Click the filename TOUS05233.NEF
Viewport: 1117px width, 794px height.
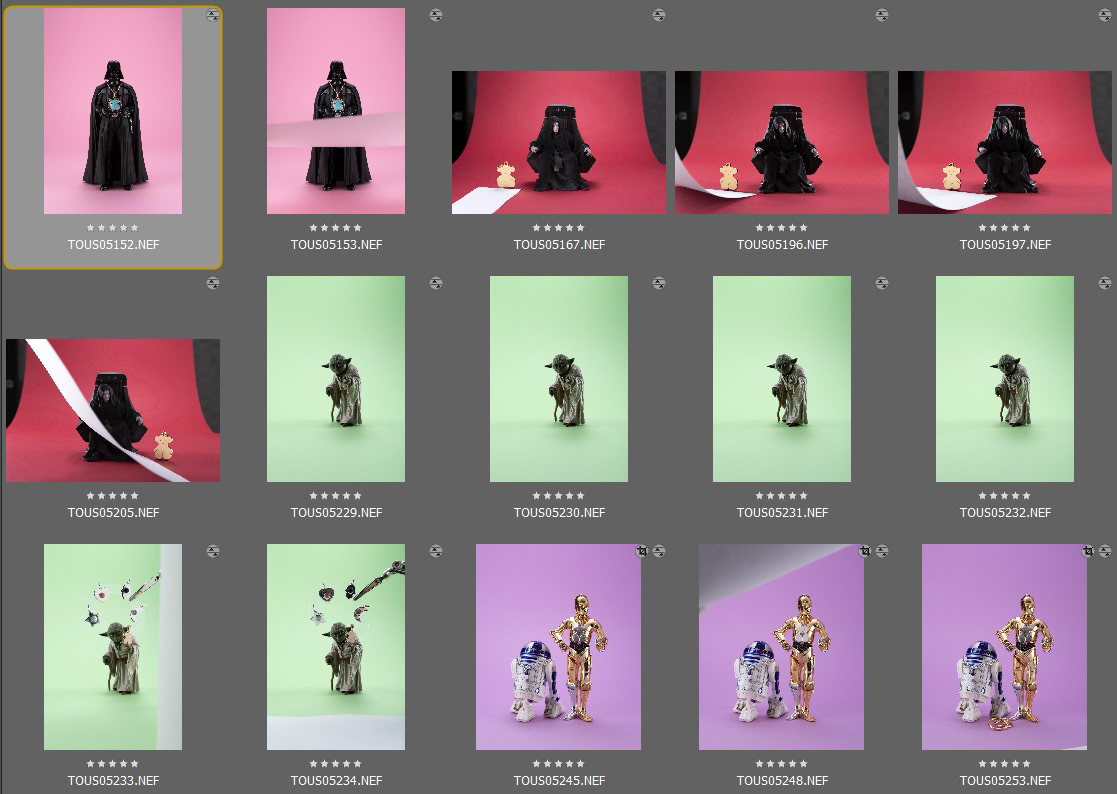click(113, 780)
